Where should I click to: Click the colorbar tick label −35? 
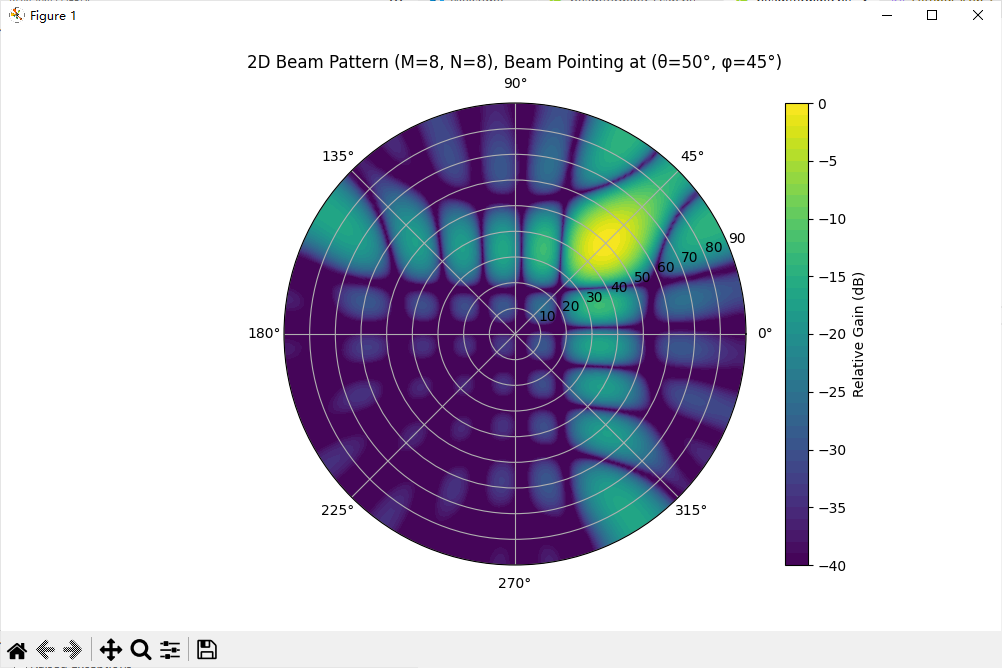pos(832,508)
